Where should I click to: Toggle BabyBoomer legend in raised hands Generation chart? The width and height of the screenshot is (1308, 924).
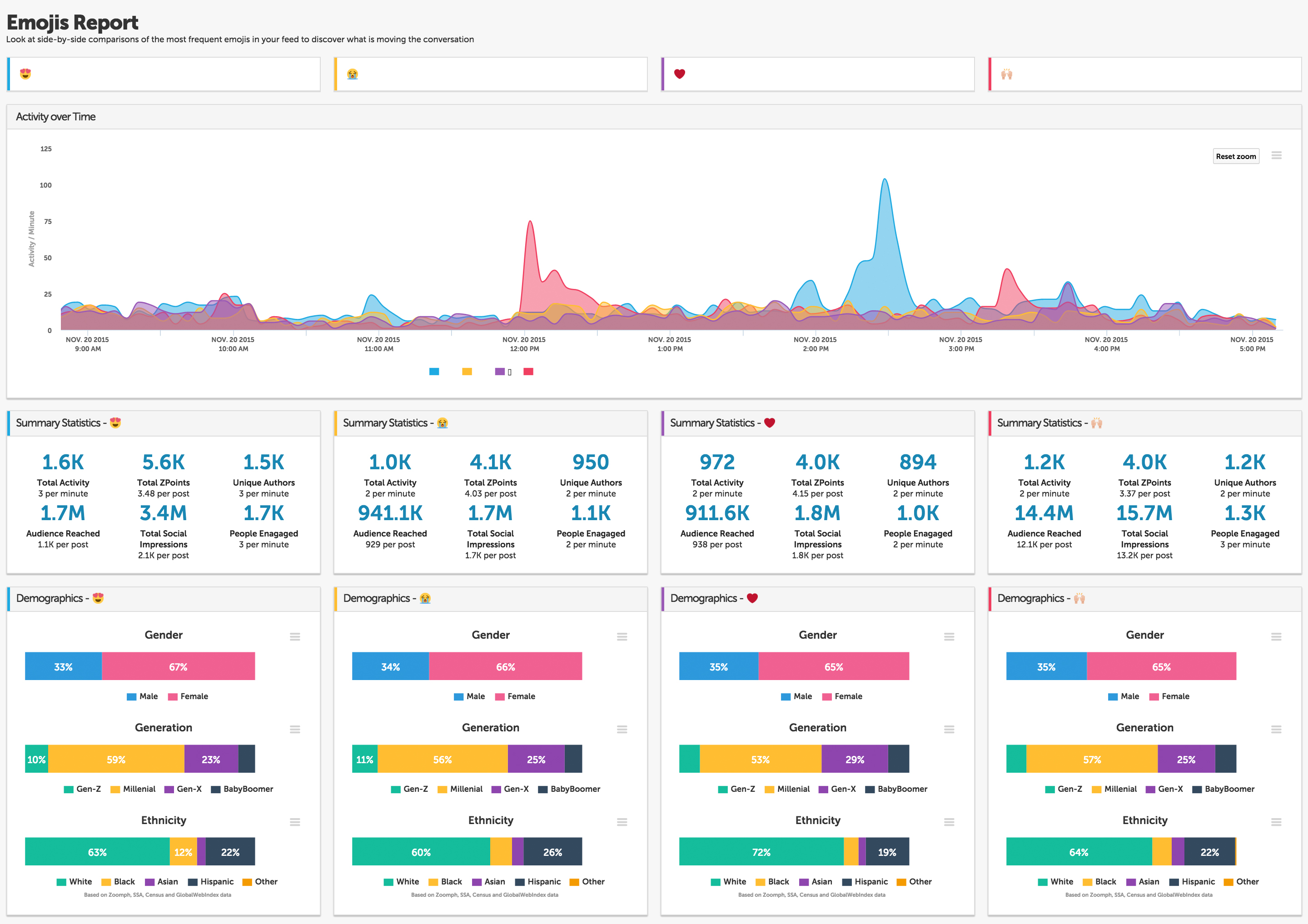[x=1223, y=789]
